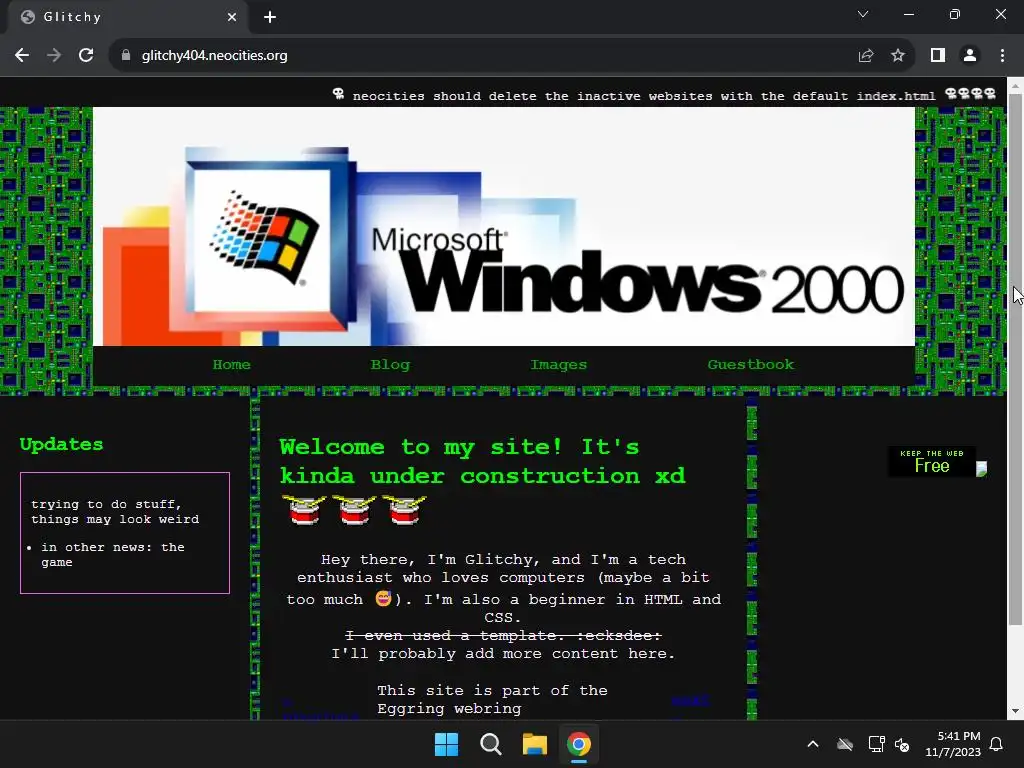Open a new browser tab
This screenshot has height=768, width=1024.
pyautogui.click(x=270, y=17)
